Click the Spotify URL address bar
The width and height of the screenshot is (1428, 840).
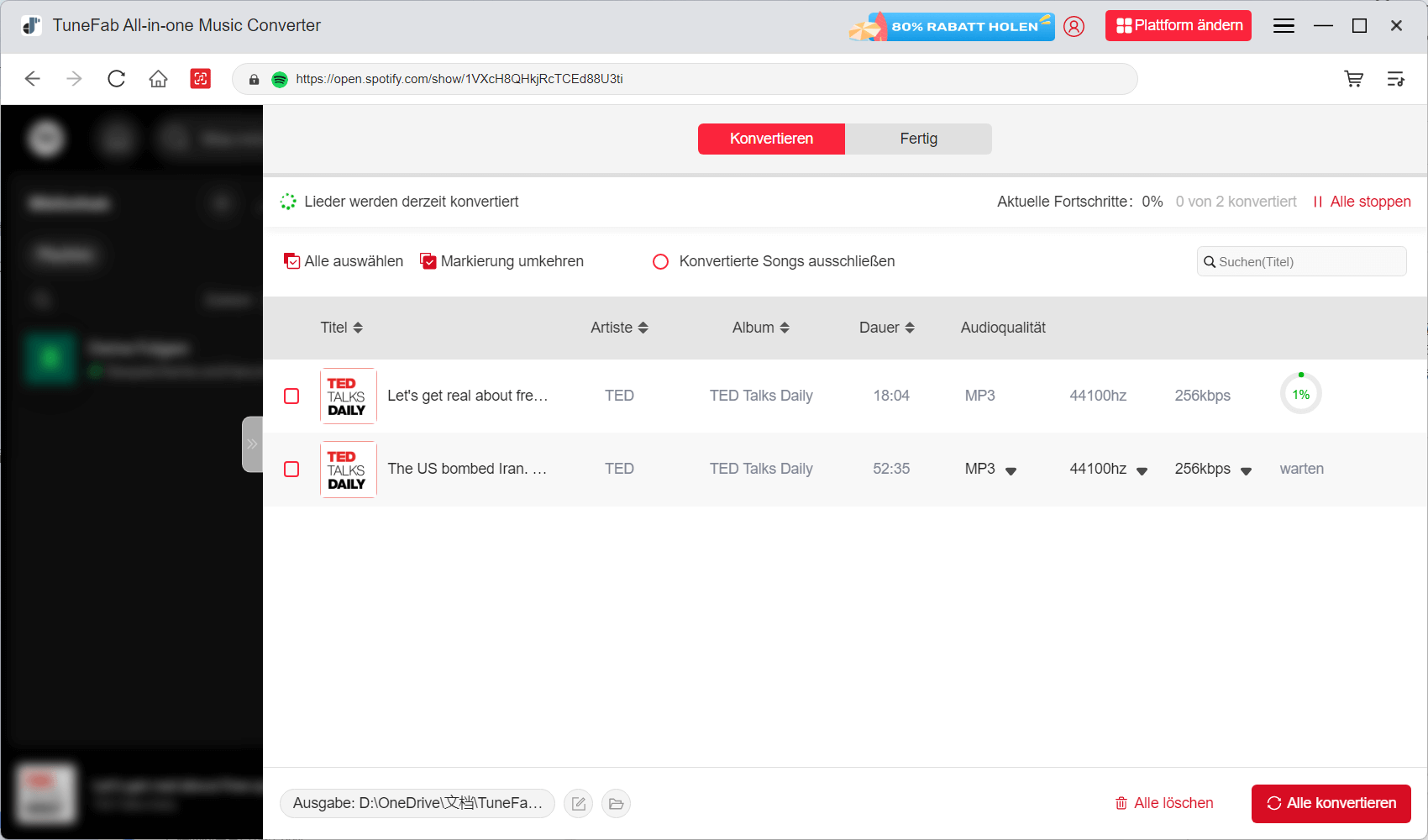coord(685,79)
